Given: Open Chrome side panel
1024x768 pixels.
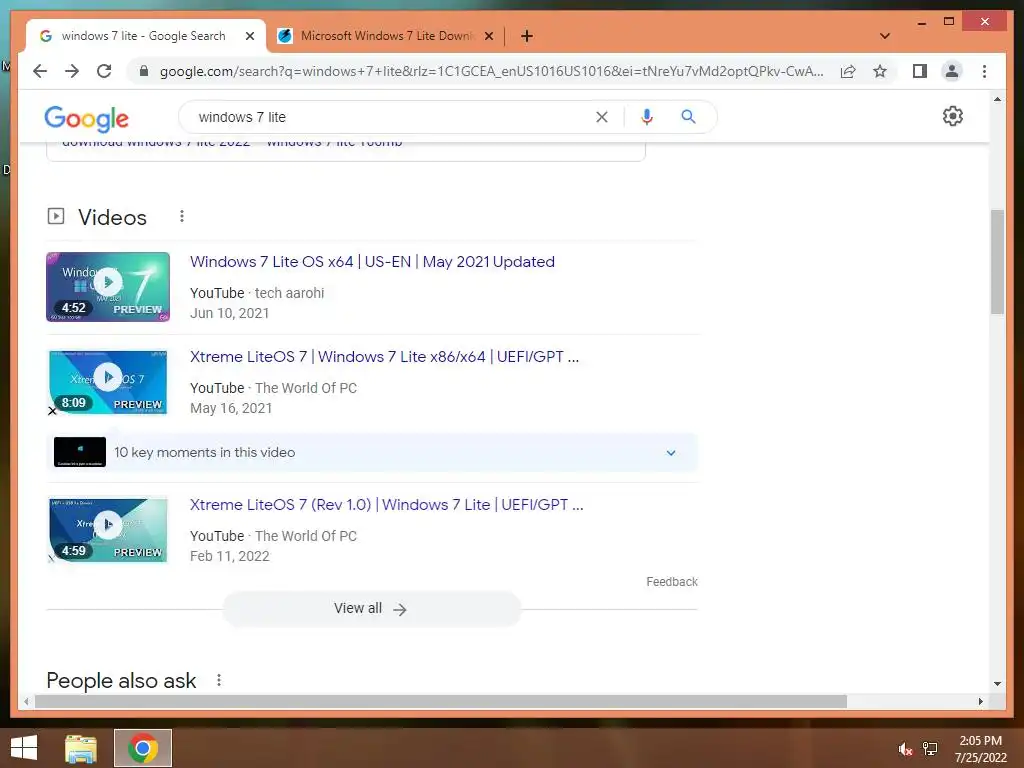Looking at the screenshot, I should point(920,71).
